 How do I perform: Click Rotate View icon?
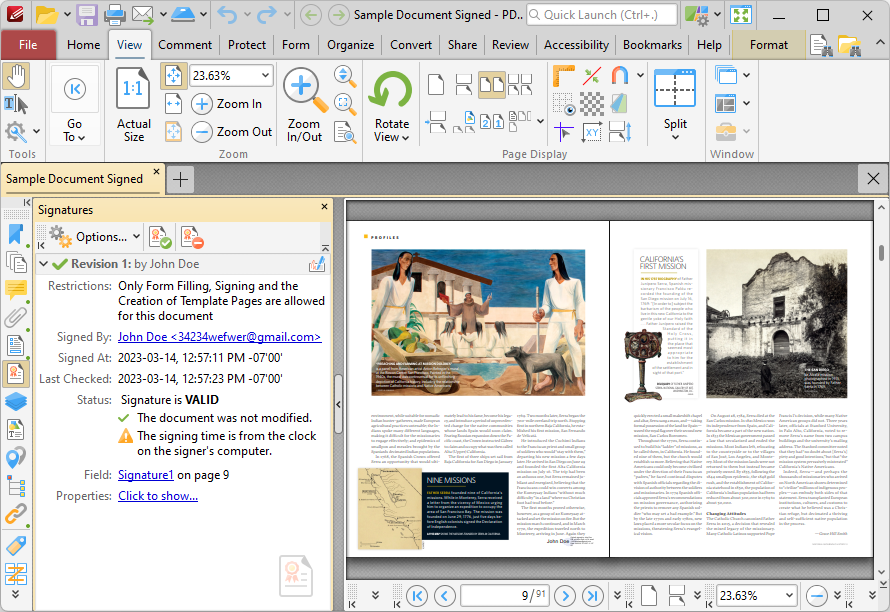point(391,90)
